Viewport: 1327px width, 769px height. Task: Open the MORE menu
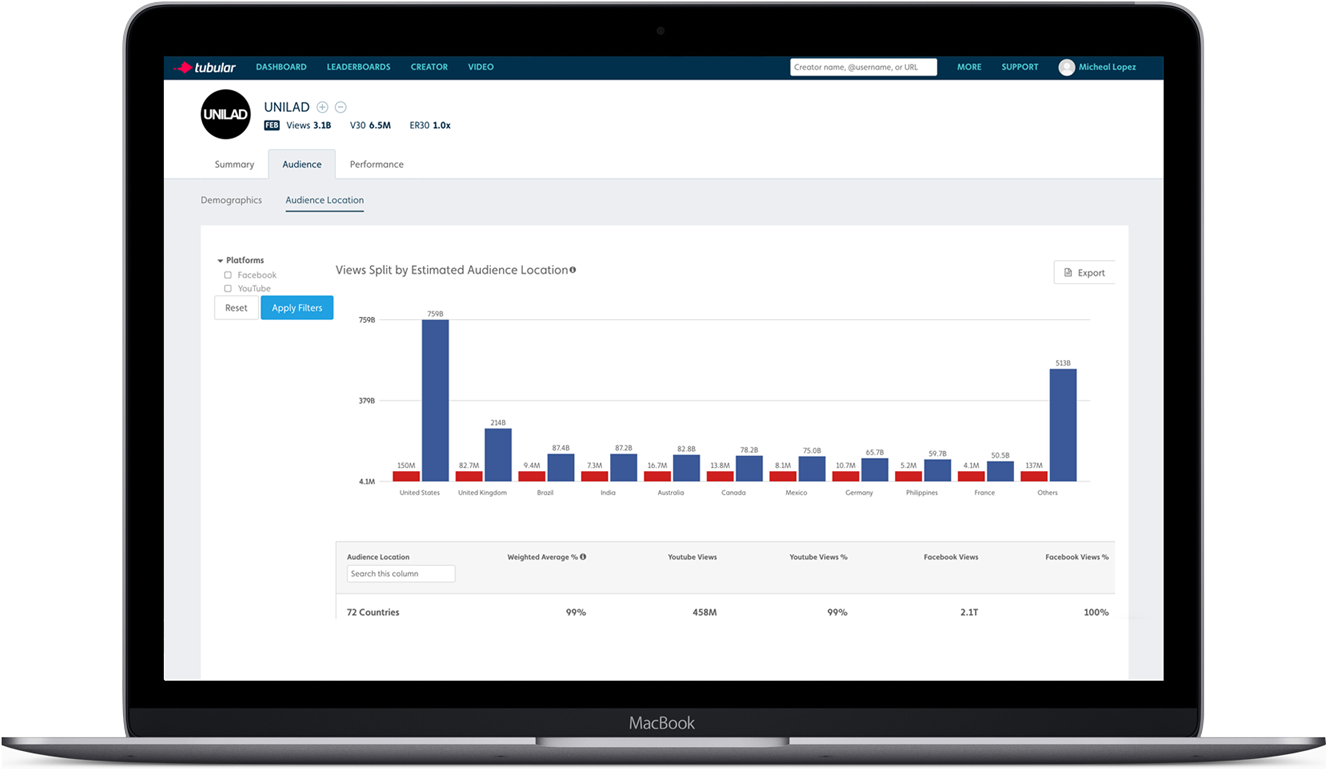click(x=969, y=67)
